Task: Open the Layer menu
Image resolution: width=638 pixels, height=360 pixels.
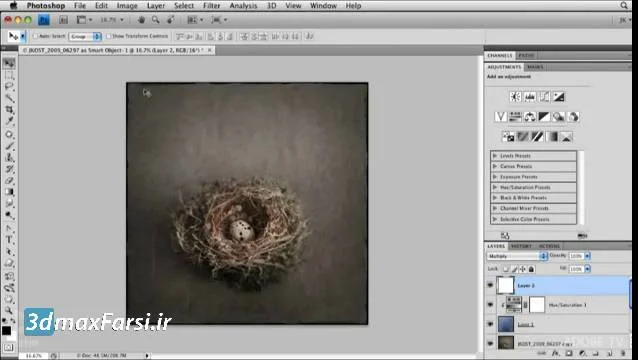Action: 156,6
